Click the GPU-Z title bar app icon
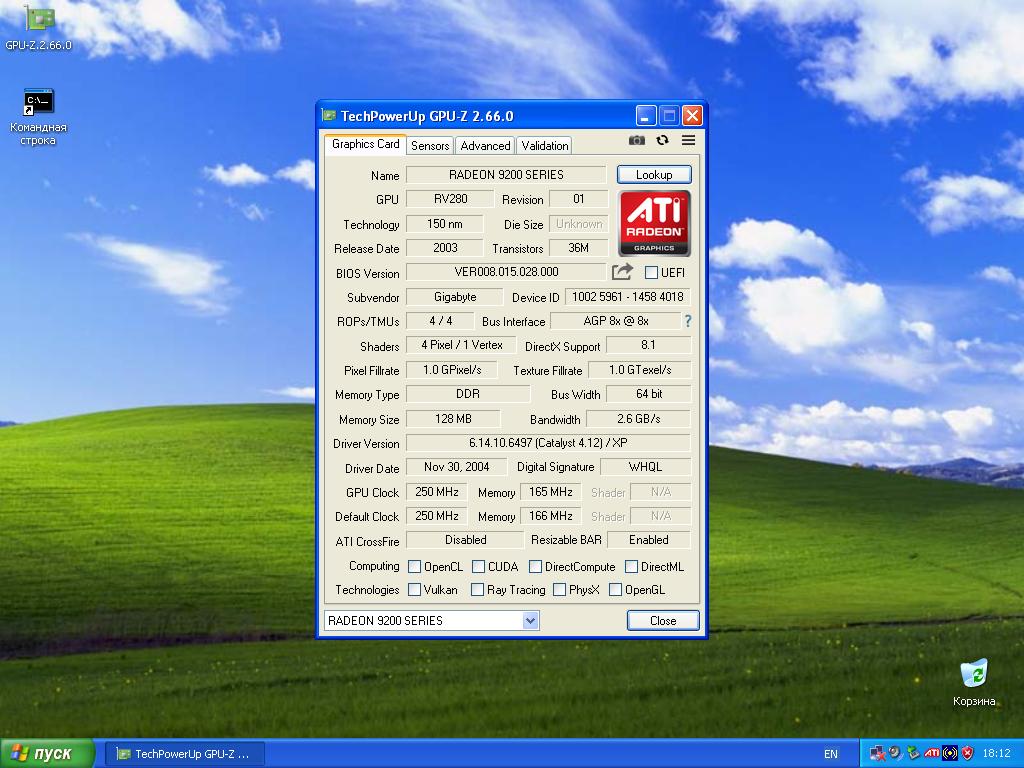Viewport: 1024px width, 768px height. click(328, 116)
